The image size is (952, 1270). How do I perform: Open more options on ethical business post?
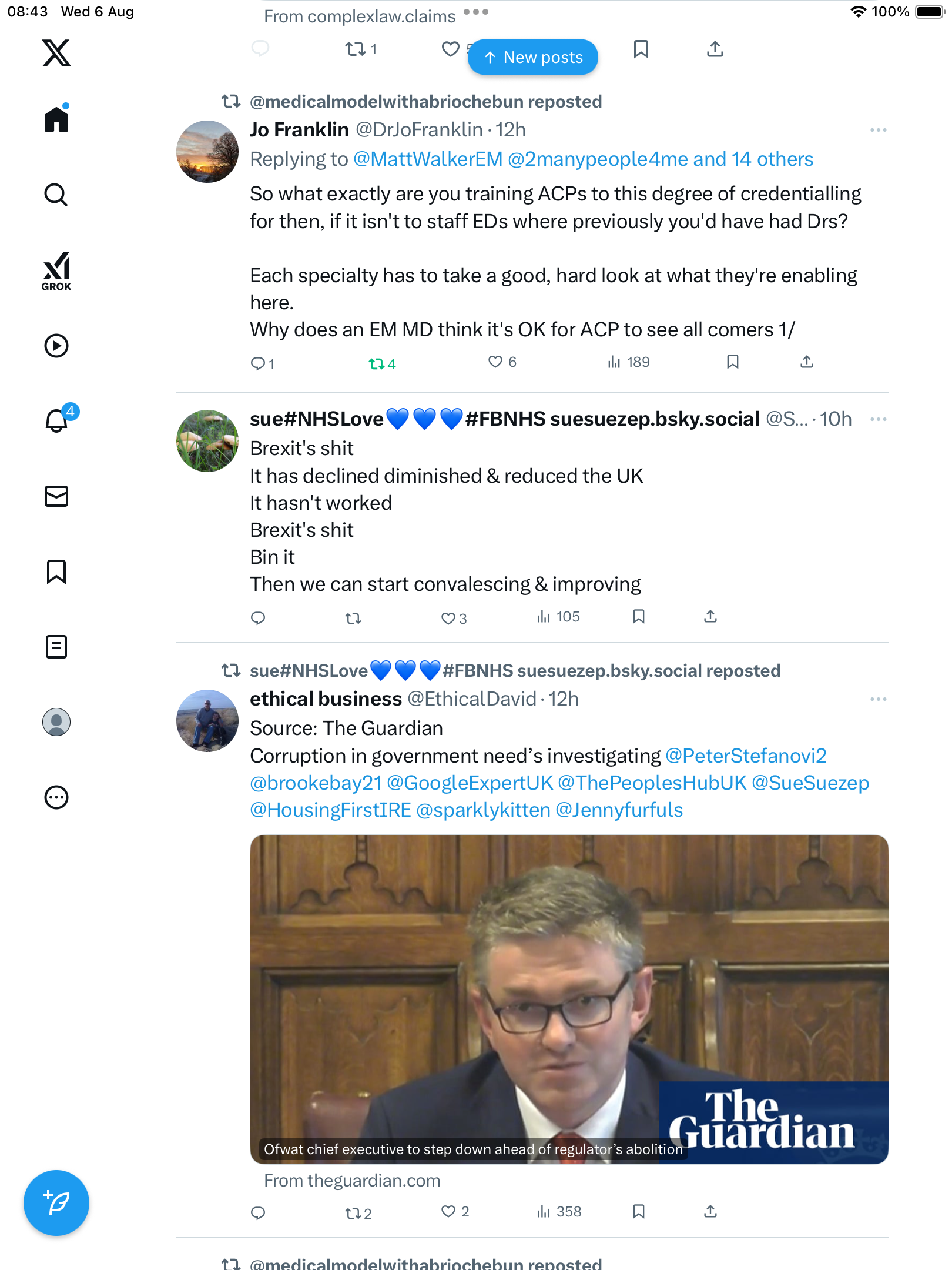tap(878, 699)
